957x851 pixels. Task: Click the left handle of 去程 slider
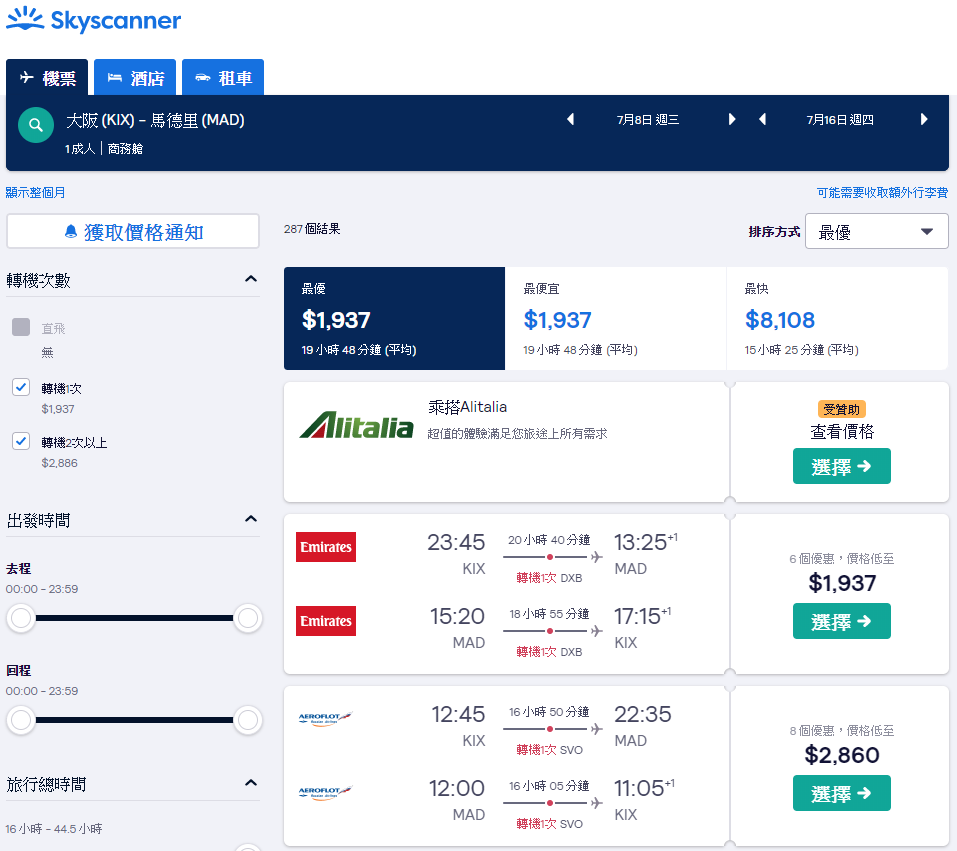coord(21,618)
